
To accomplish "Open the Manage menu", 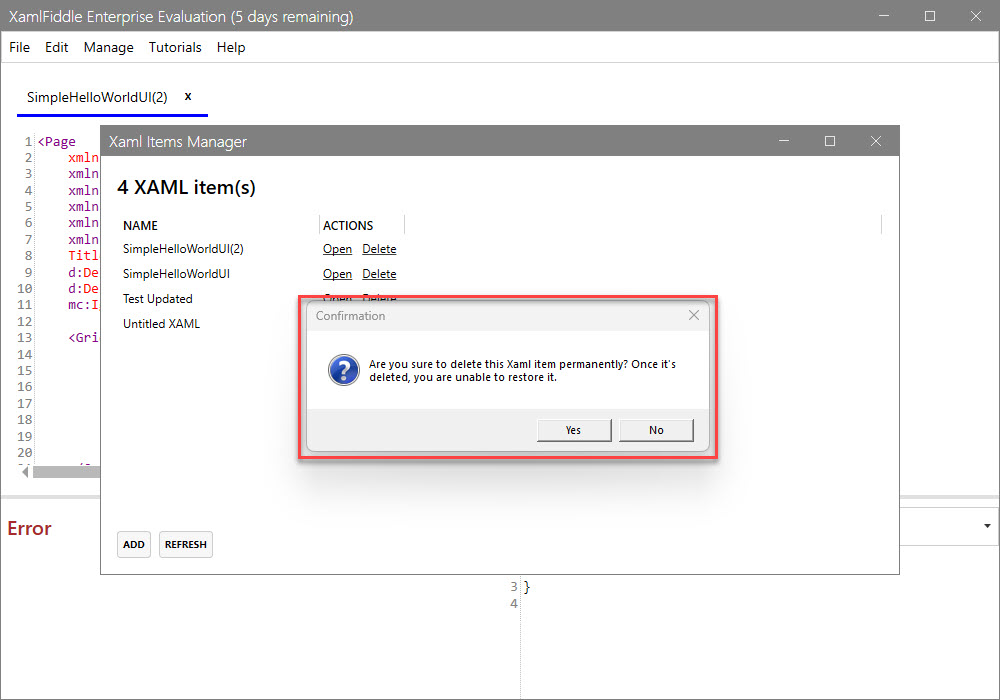I will pos(108,47).
